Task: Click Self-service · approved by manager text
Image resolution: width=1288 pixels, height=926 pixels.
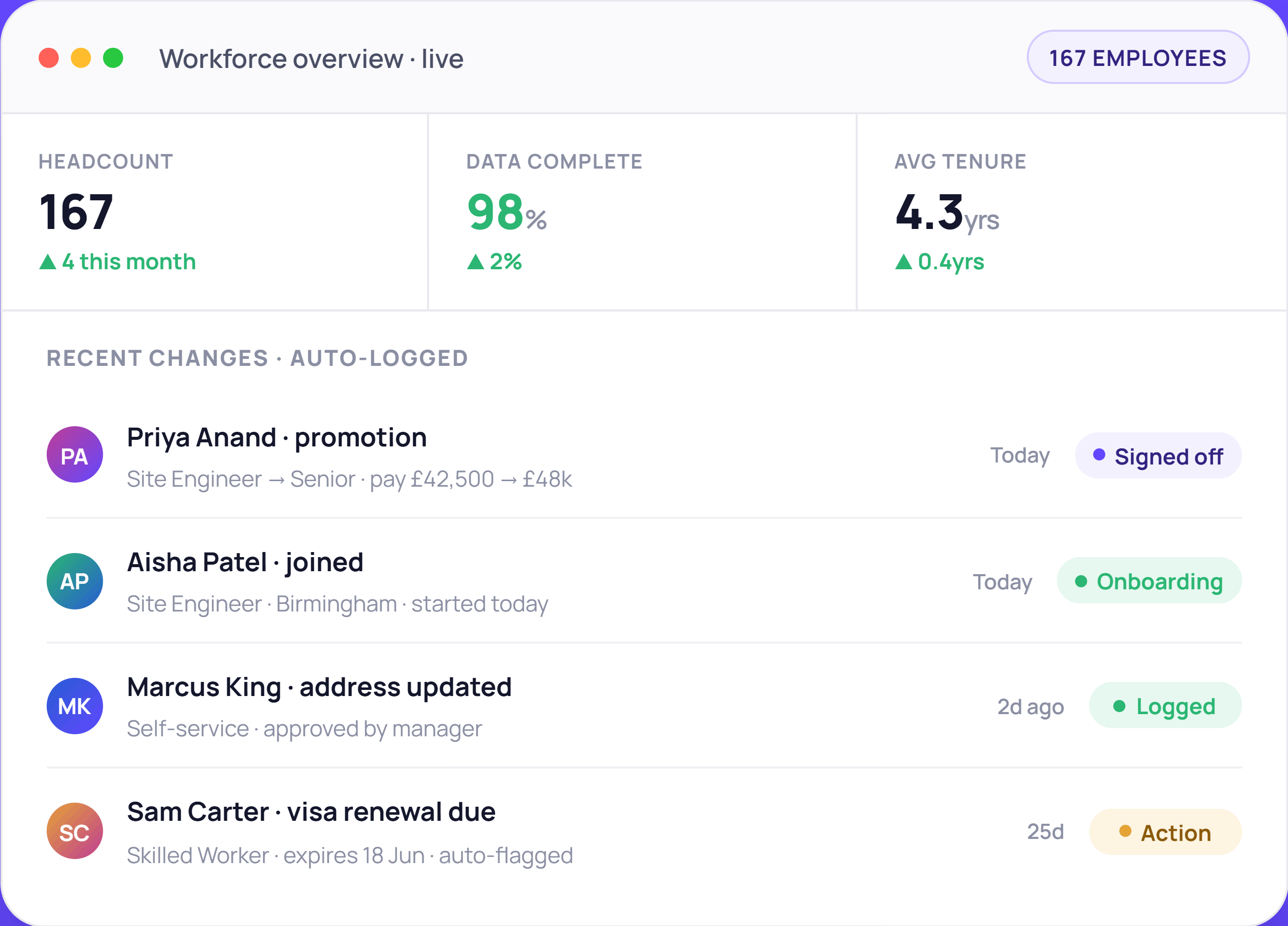Action: point(304,729)
